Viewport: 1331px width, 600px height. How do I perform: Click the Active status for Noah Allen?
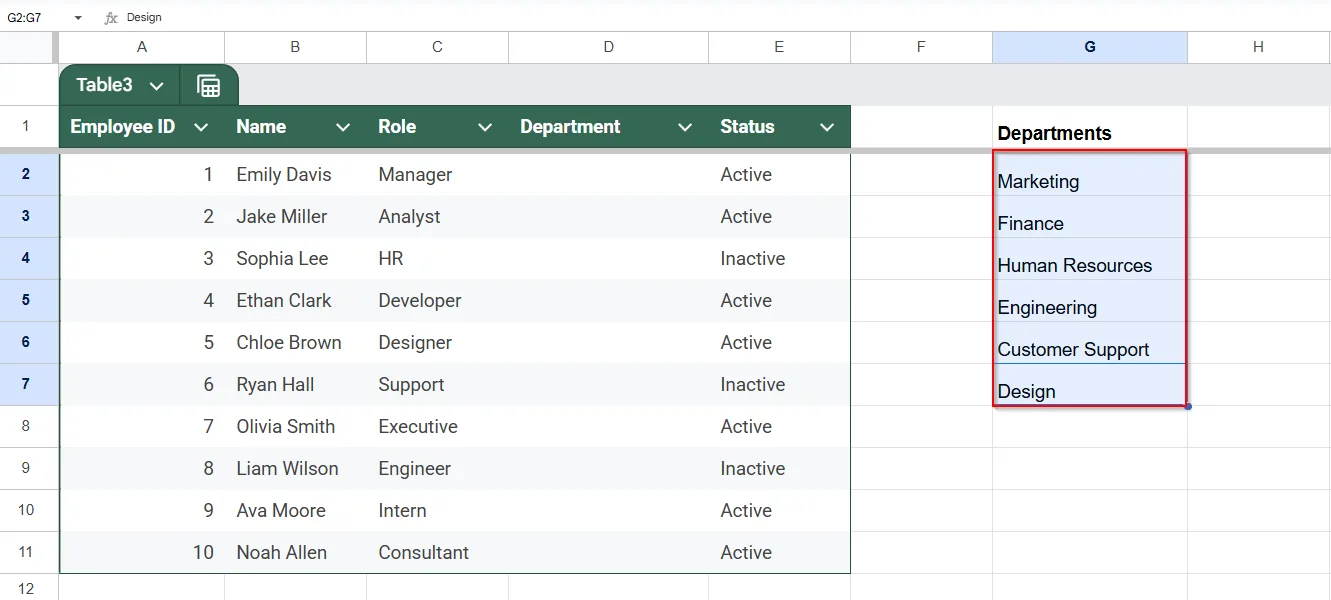779,552
